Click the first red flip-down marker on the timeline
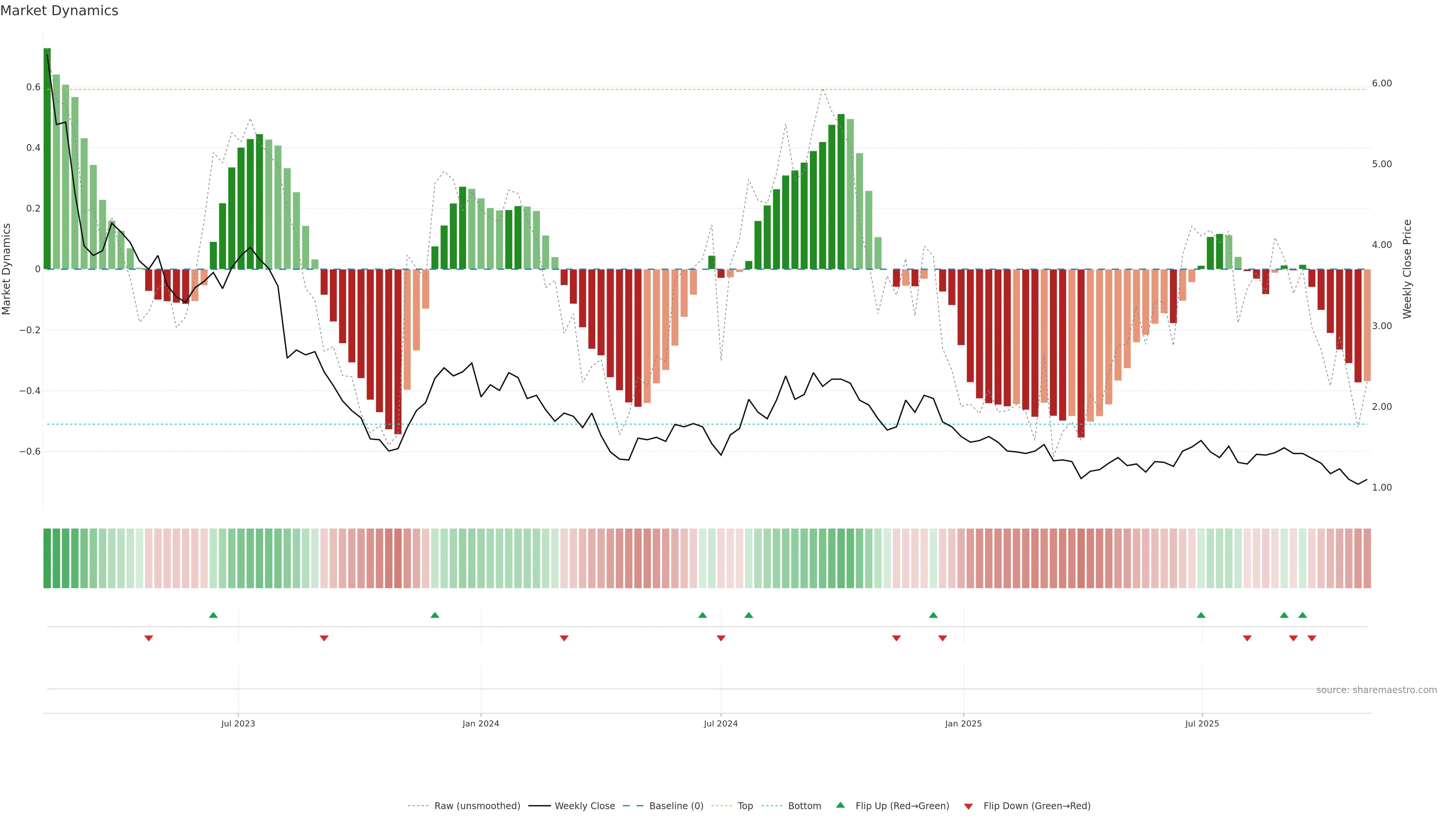1456x819 pixels. coord(149,638)
